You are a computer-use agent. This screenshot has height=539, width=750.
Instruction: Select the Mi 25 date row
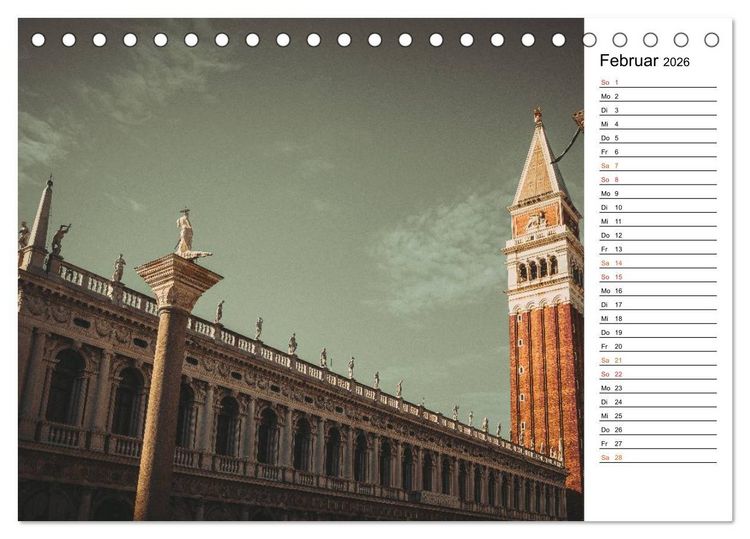(658, 415)
